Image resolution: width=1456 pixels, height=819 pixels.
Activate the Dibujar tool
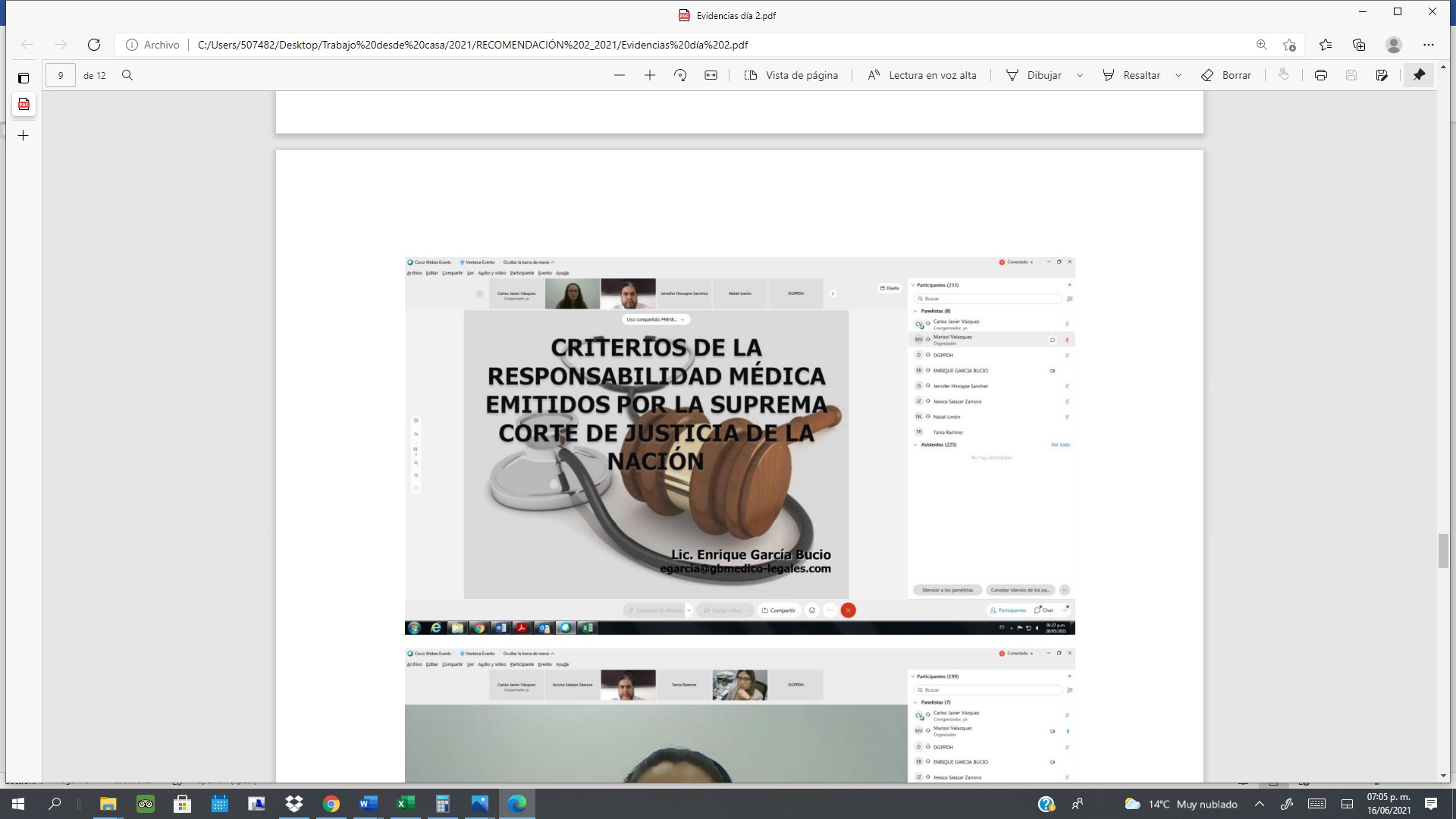click(1034, 75)
